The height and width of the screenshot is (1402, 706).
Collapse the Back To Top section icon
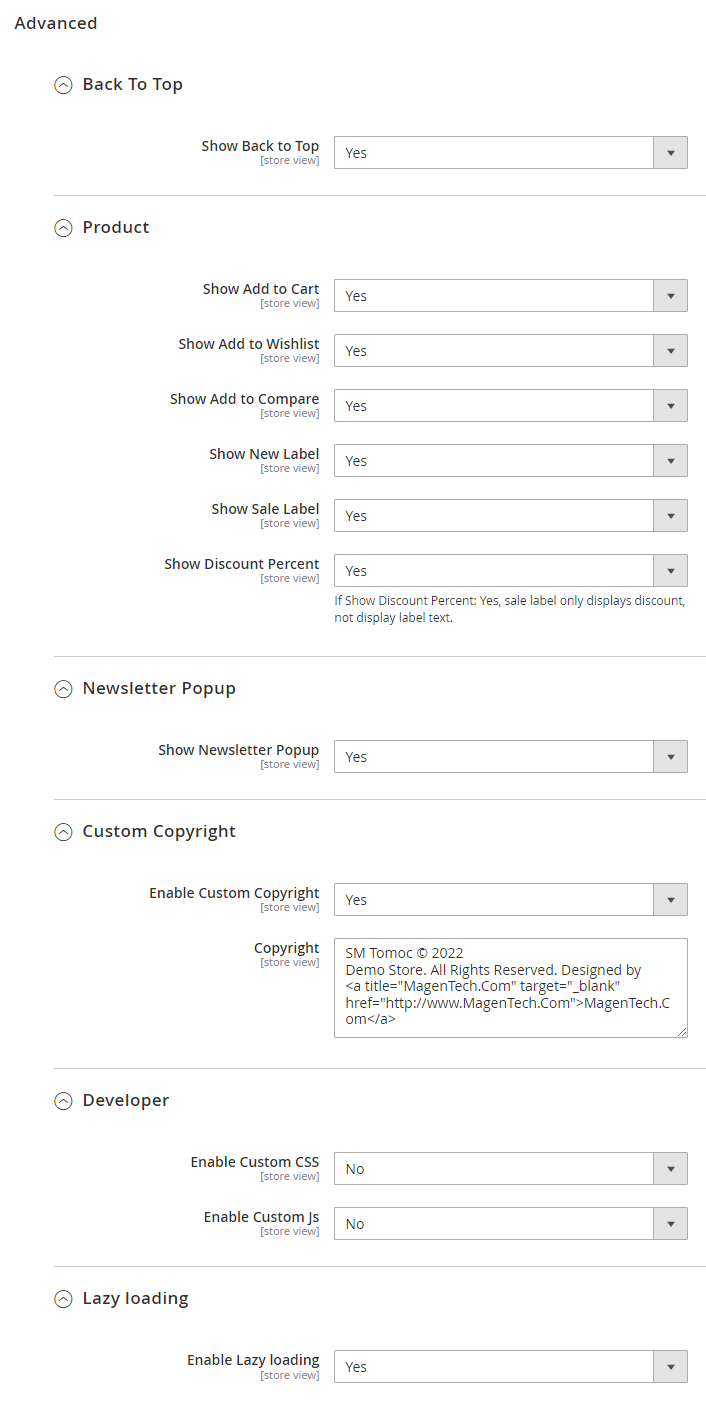click(63, 85)
